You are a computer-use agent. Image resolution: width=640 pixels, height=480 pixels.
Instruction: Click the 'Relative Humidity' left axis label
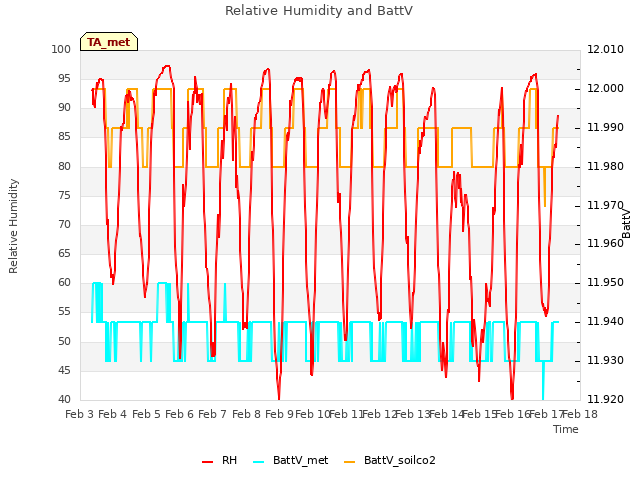click(x=13, y=226)
